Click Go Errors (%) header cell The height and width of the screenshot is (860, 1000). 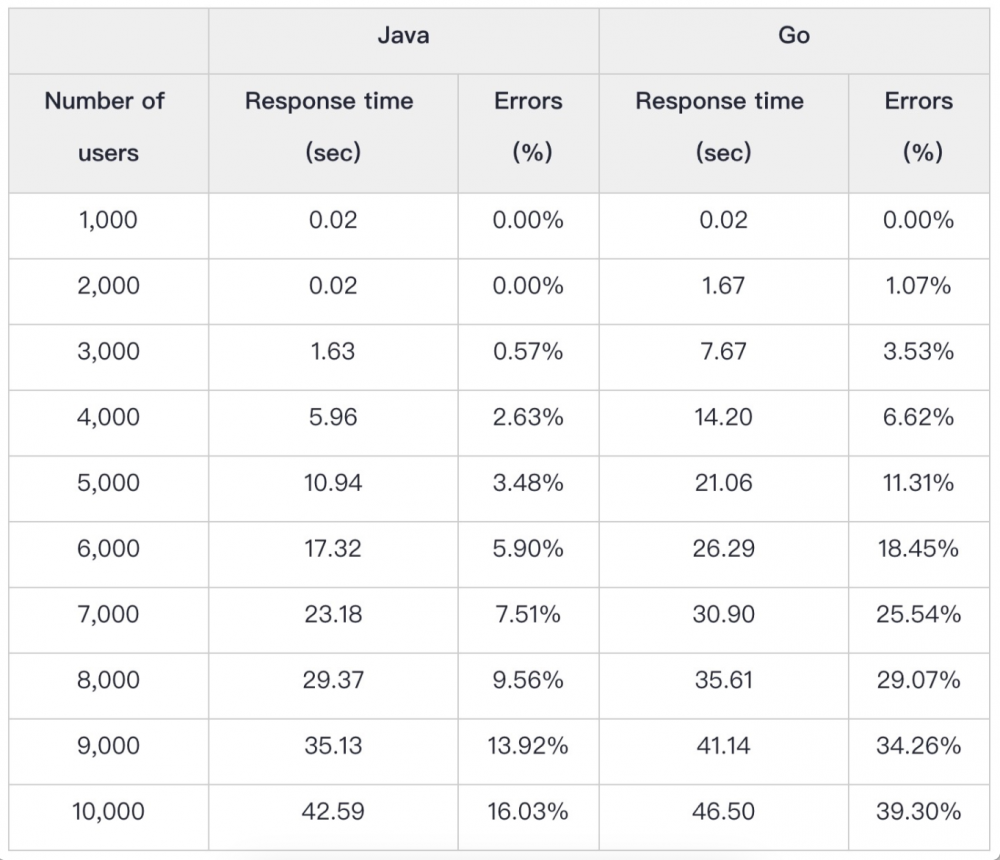coord(918,127)
